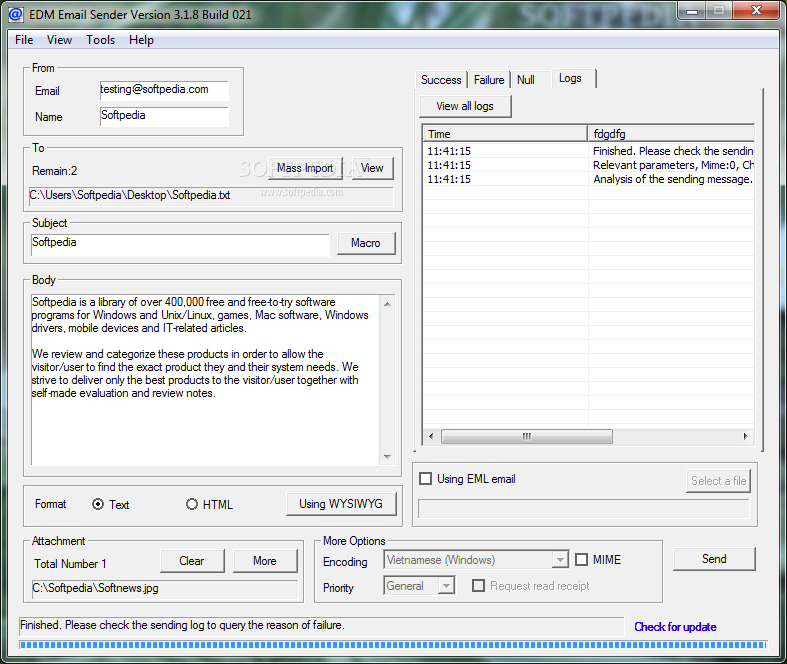Open the Tools menu
This screenshot has height=664, width=787.
[x=100, y=40]
